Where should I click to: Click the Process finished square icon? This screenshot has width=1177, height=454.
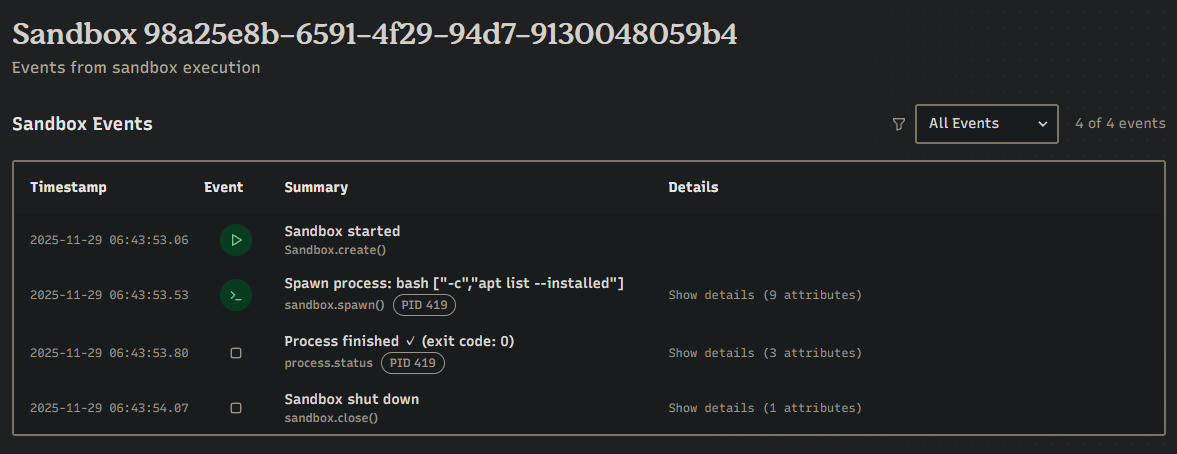click(236, 353)
